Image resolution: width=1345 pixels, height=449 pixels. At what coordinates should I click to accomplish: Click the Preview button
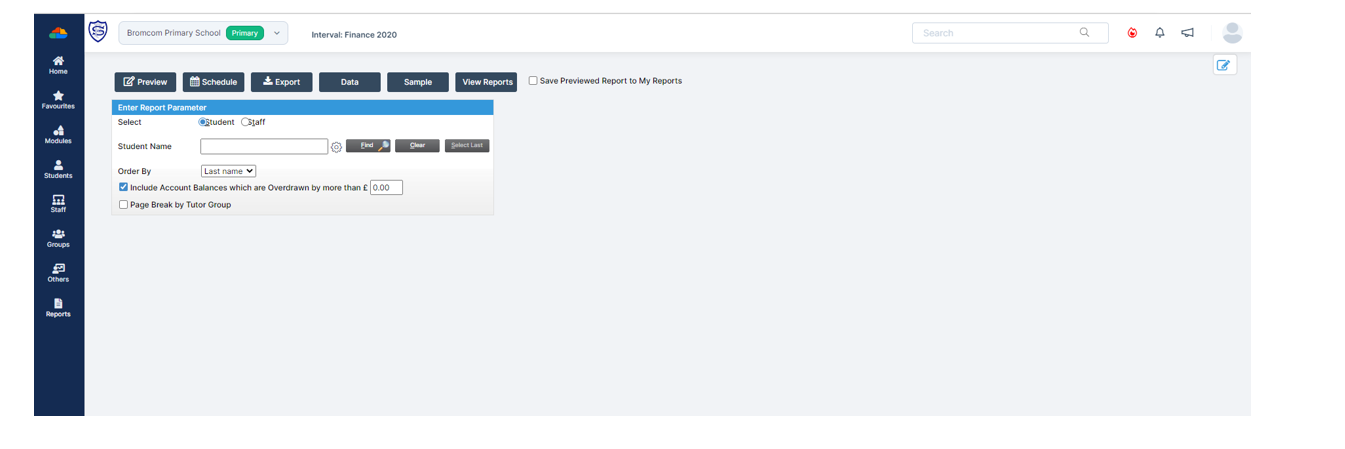145,82
